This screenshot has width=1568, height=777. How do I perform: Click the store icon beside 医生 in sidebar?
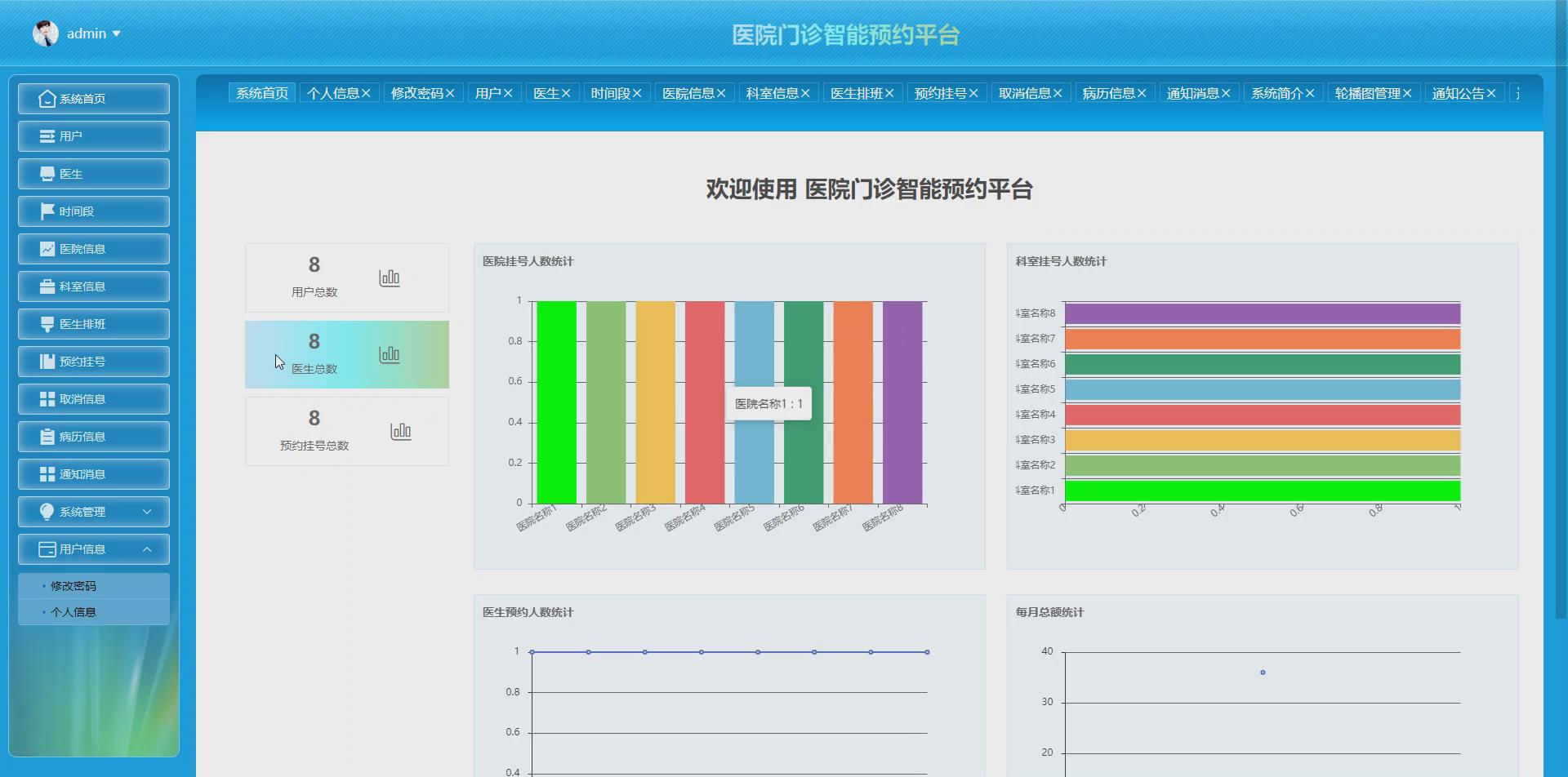[x=47, y=174]
